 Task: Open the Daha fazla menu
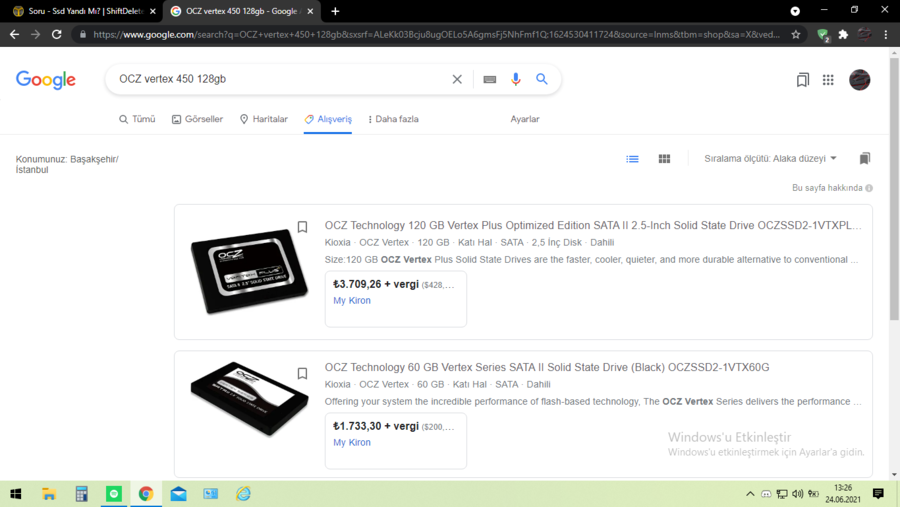393,119
